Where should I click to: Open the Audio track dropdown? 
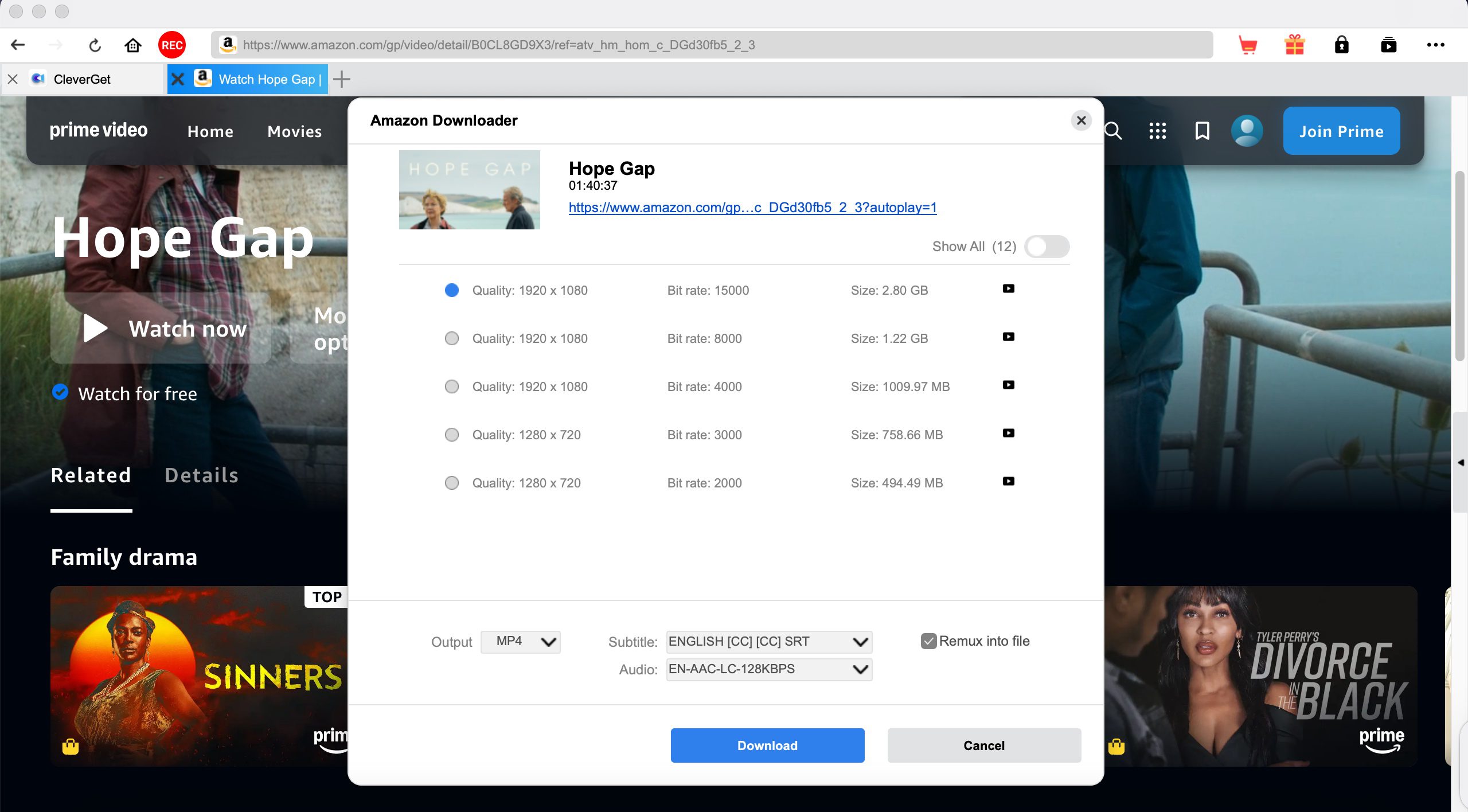(x=768, y=669)
